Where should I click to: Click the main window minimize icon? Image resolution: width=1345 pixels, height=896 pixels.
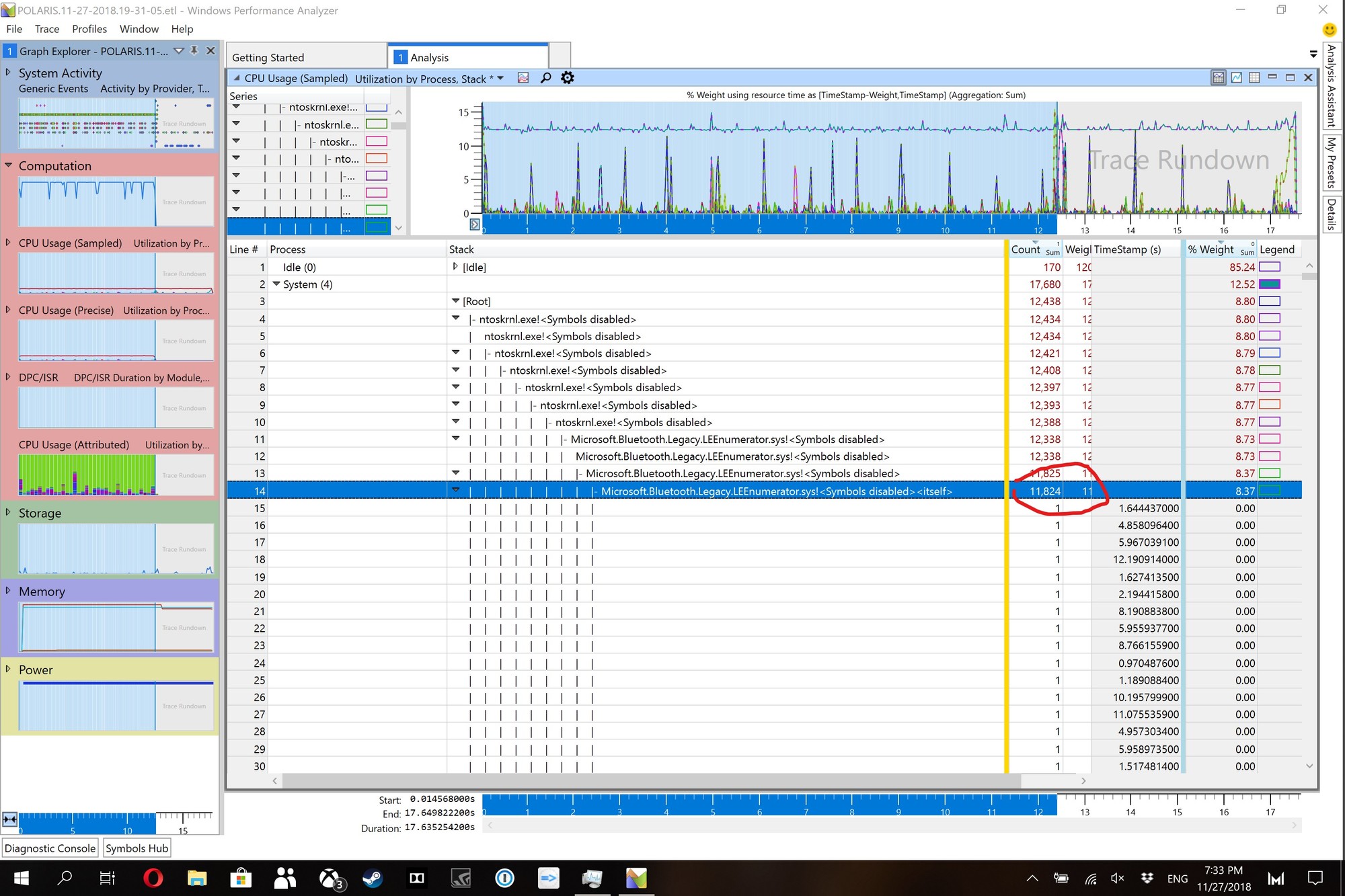pos(1241,9)
